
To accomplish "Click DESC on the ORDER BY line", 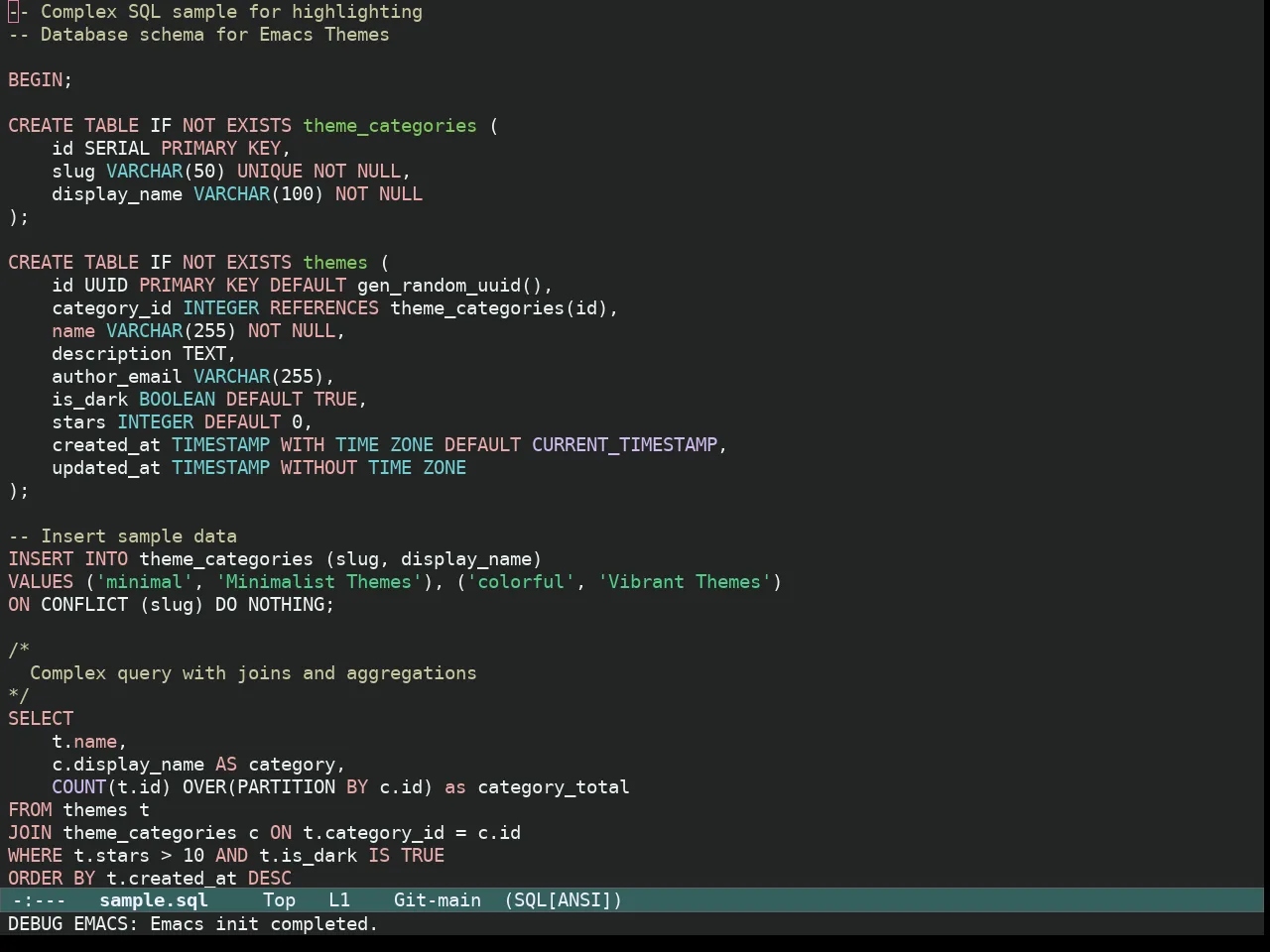I will (x=270, y=879).
